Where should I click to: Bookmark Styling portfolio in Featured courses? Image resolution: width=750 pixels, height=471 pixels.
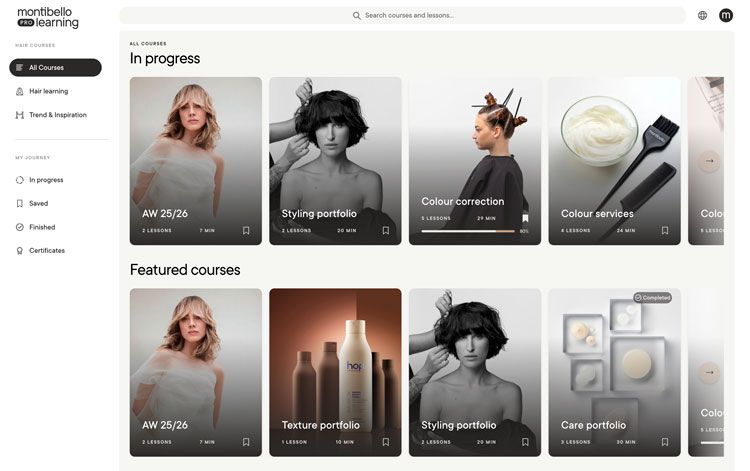(x=525, y=442)
